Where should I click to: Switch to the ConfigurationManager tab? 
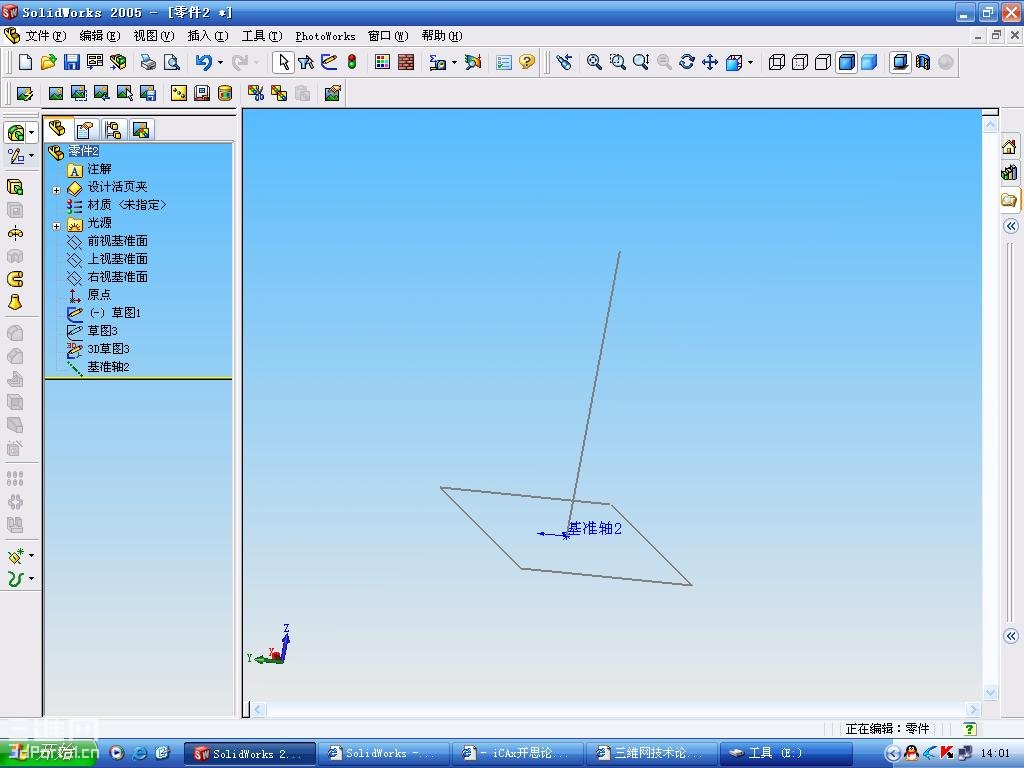(x=113, y=129)
